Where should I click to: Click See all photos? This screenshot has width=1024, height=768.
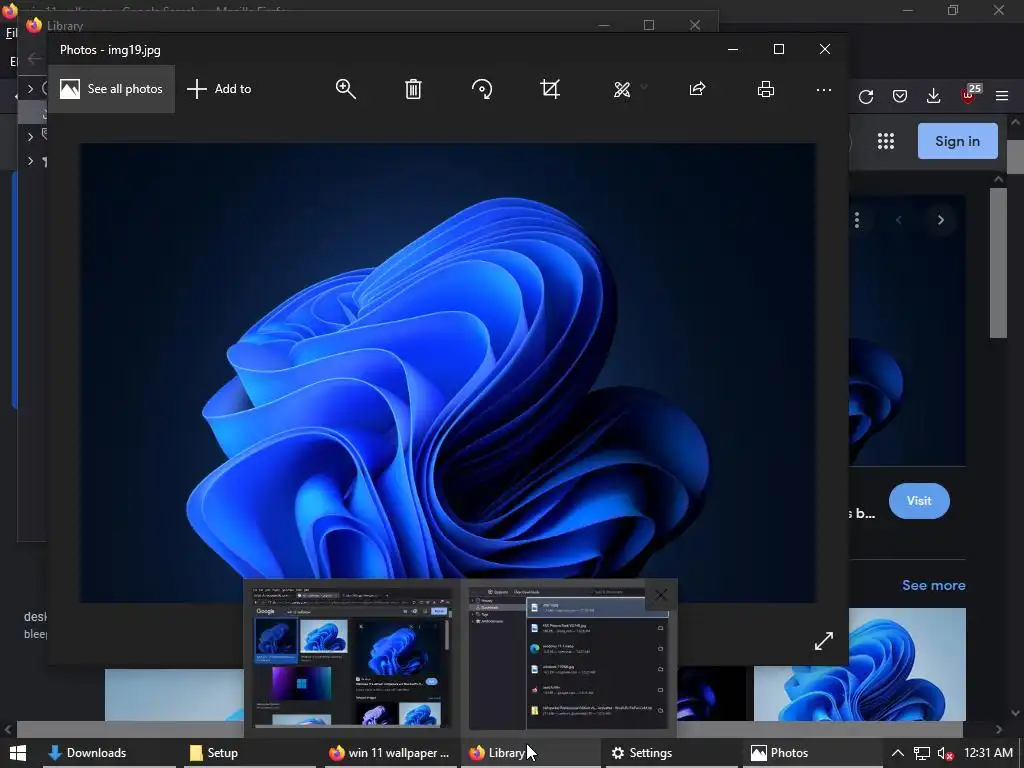pos(111,89)
